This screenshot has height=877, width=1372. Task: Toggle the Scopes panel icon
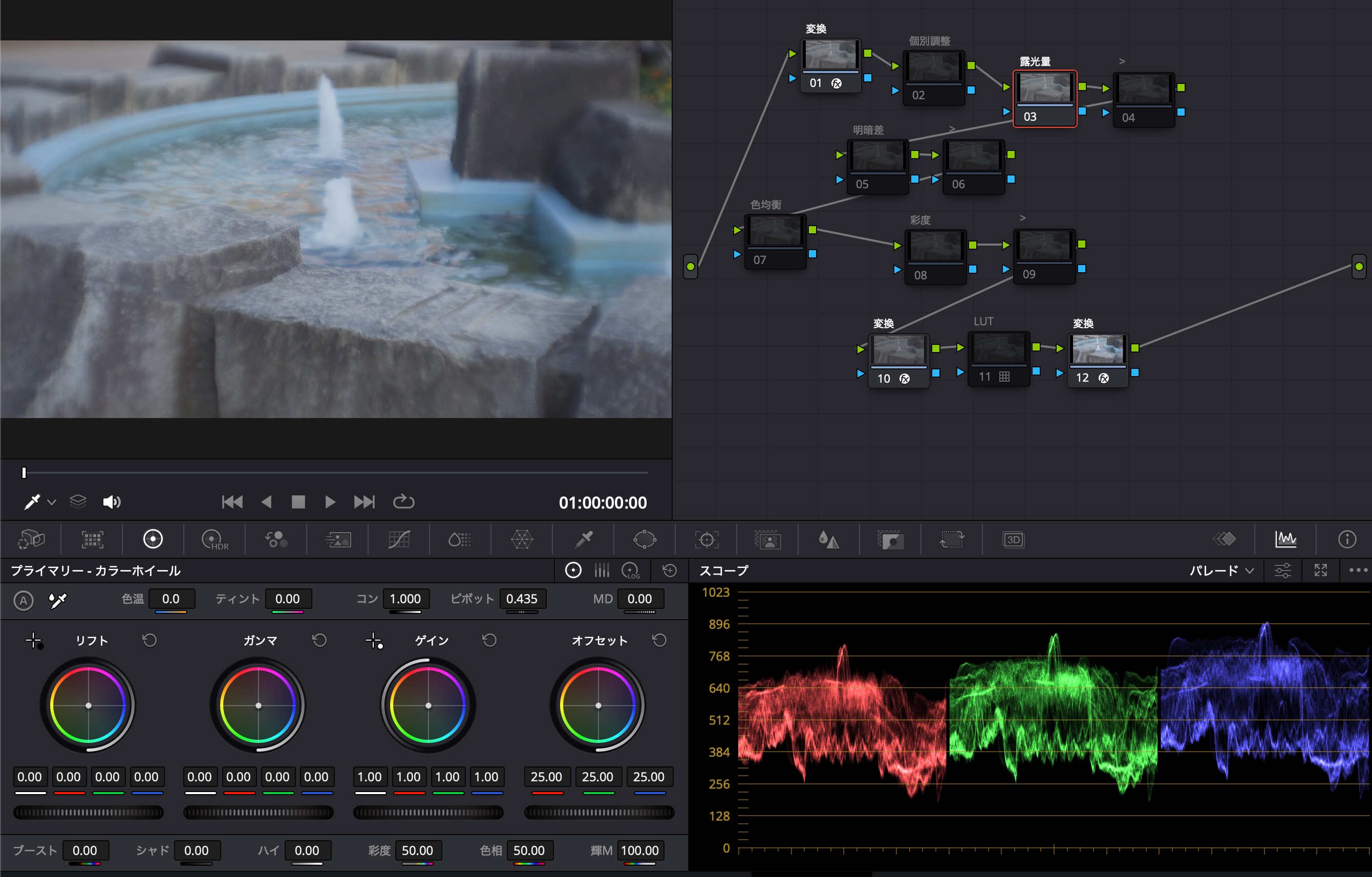pos(1285,539)
